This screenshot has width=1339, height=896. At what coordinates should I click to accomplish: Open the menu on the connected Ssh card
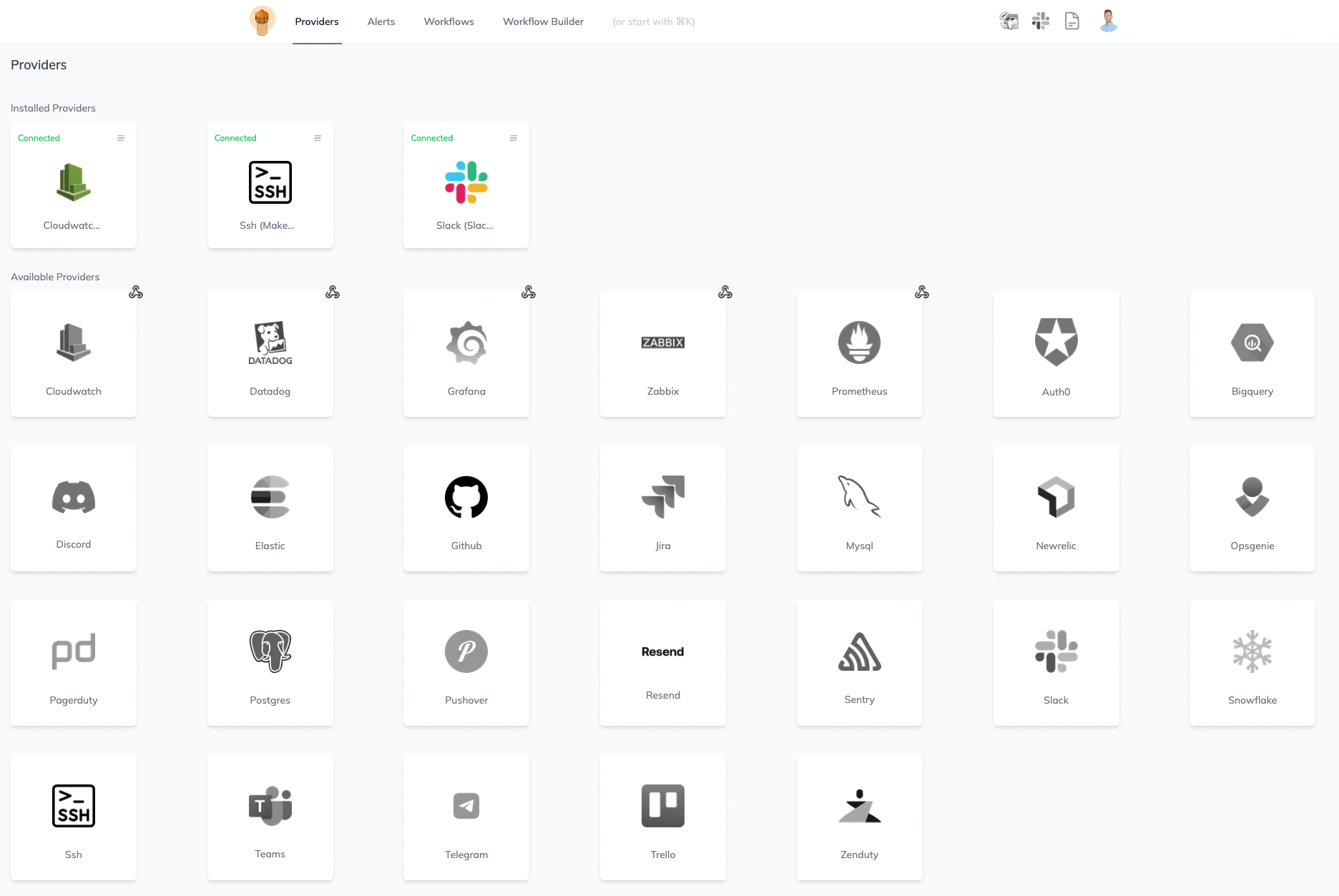tap(318, 138)
